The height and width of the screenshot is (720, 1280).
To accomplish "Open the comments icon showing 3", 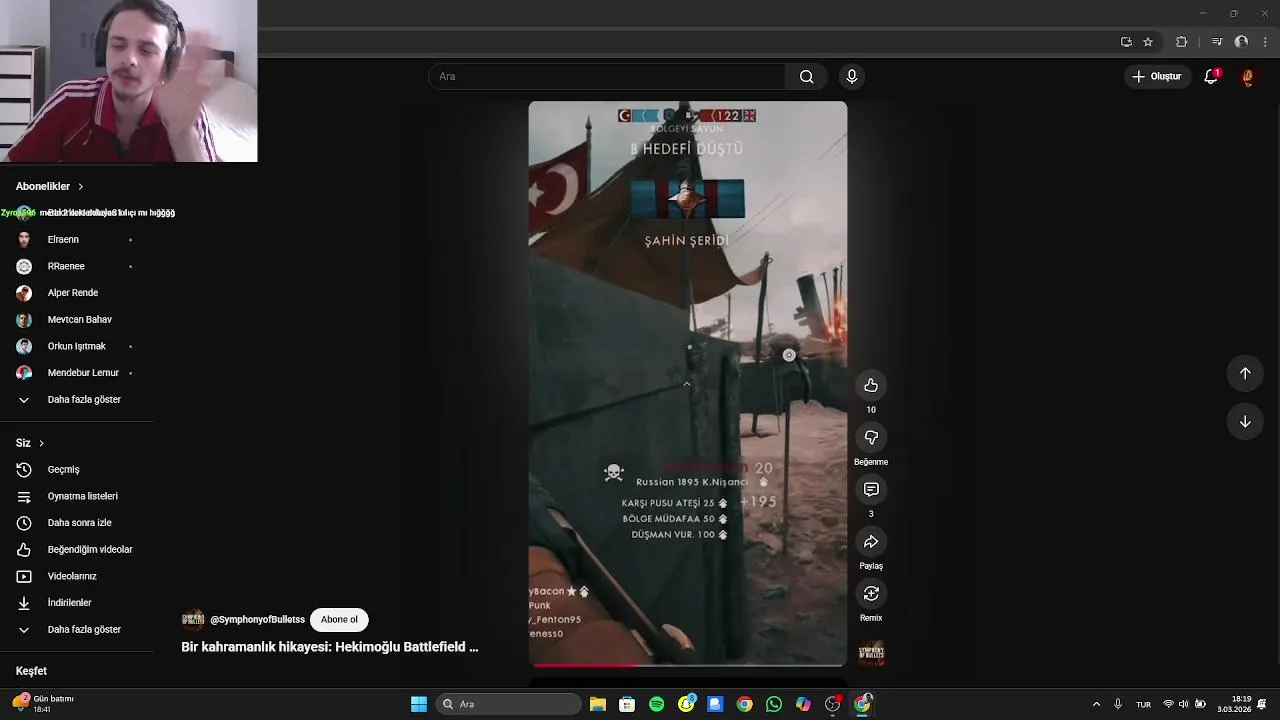I will (x=871, y=490).
